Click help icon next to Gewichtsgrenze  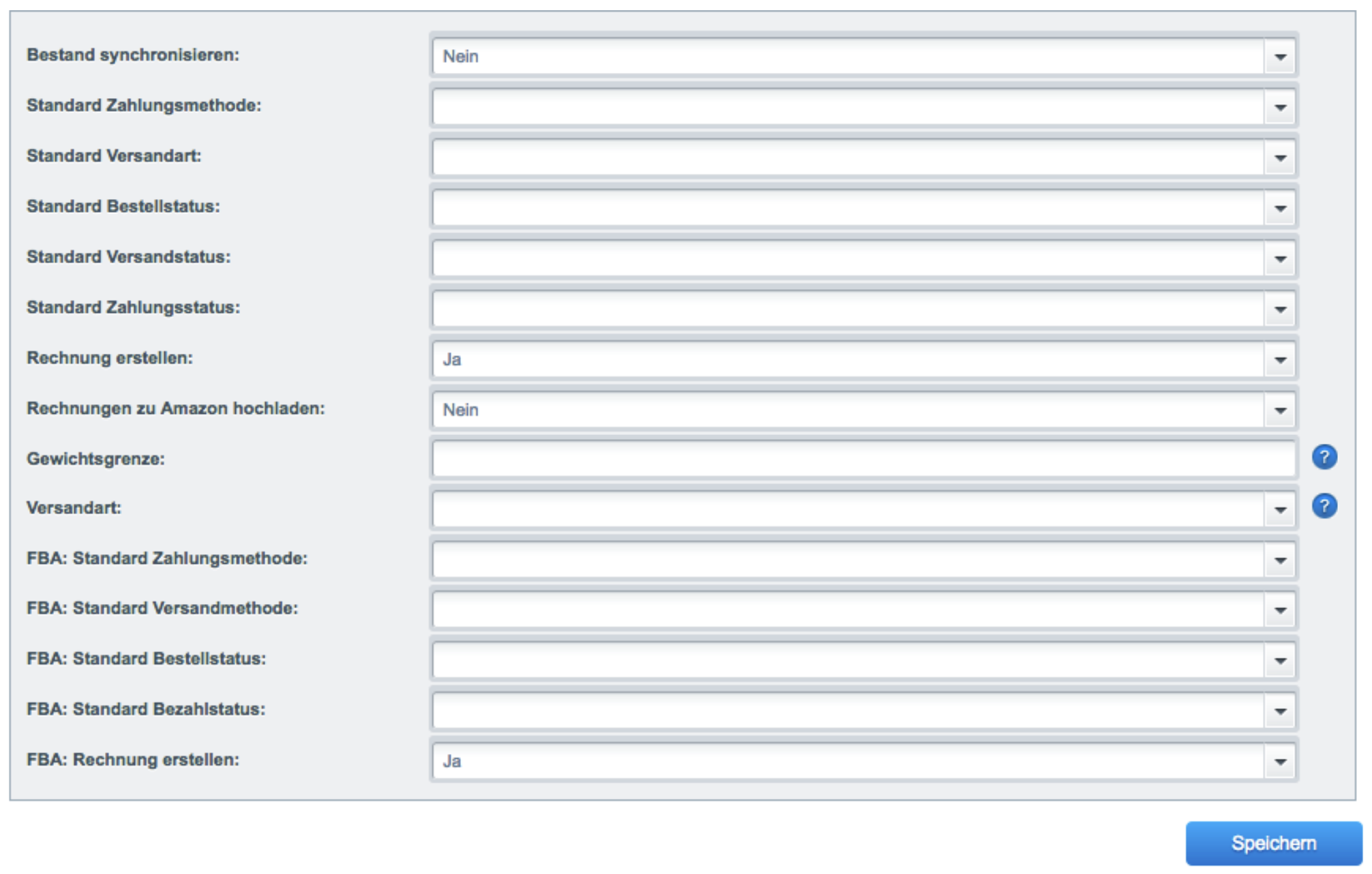[x=1324, y=457]
